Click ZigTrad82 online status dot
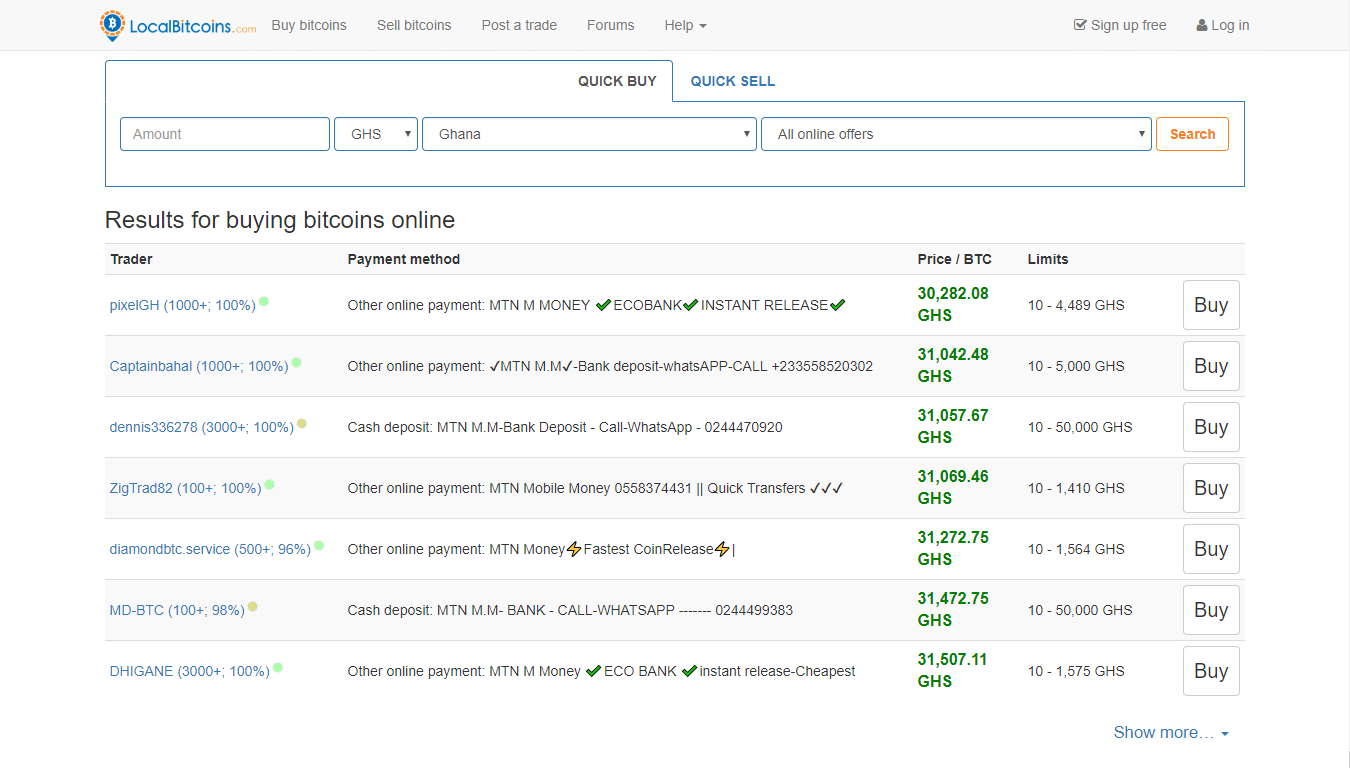Image resolution: width=1350 pixels, height=768 pixels. (x=269, y=484)
